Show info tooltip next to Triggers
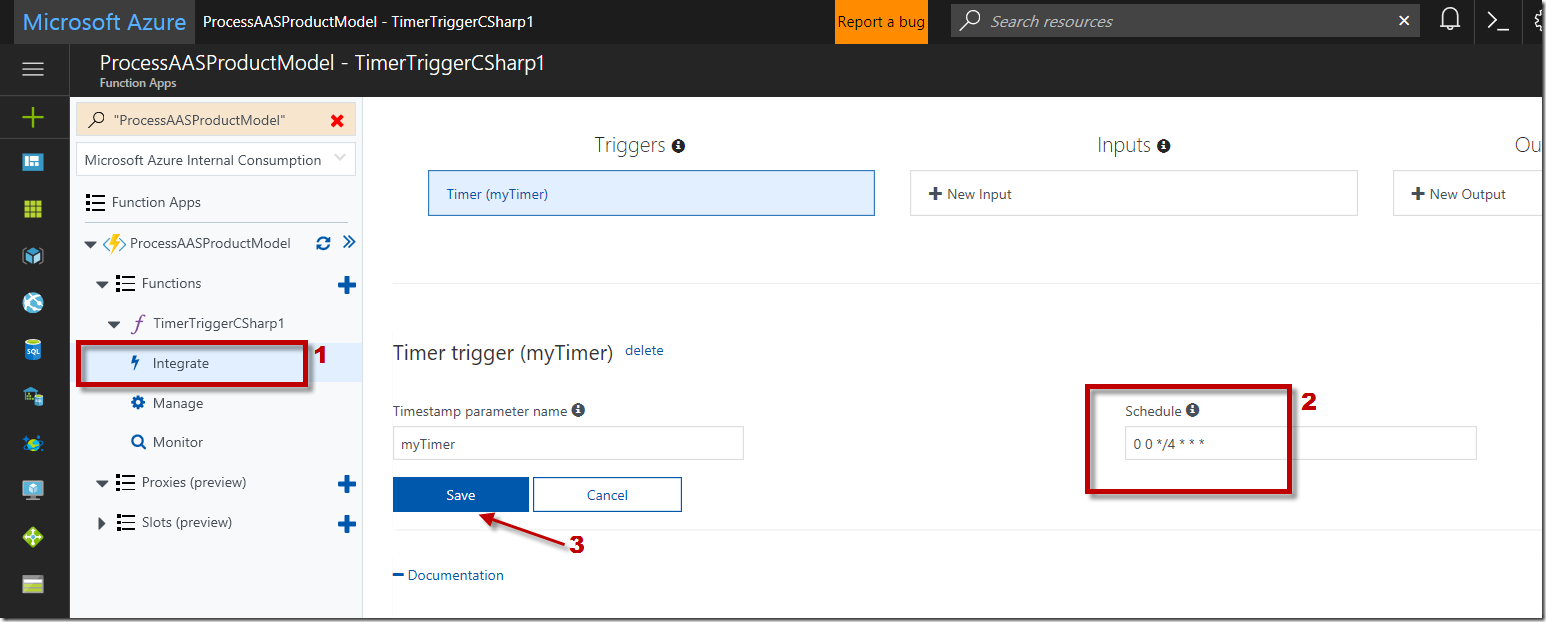Viewport: 1546px width, 622px height. [678, 146]
